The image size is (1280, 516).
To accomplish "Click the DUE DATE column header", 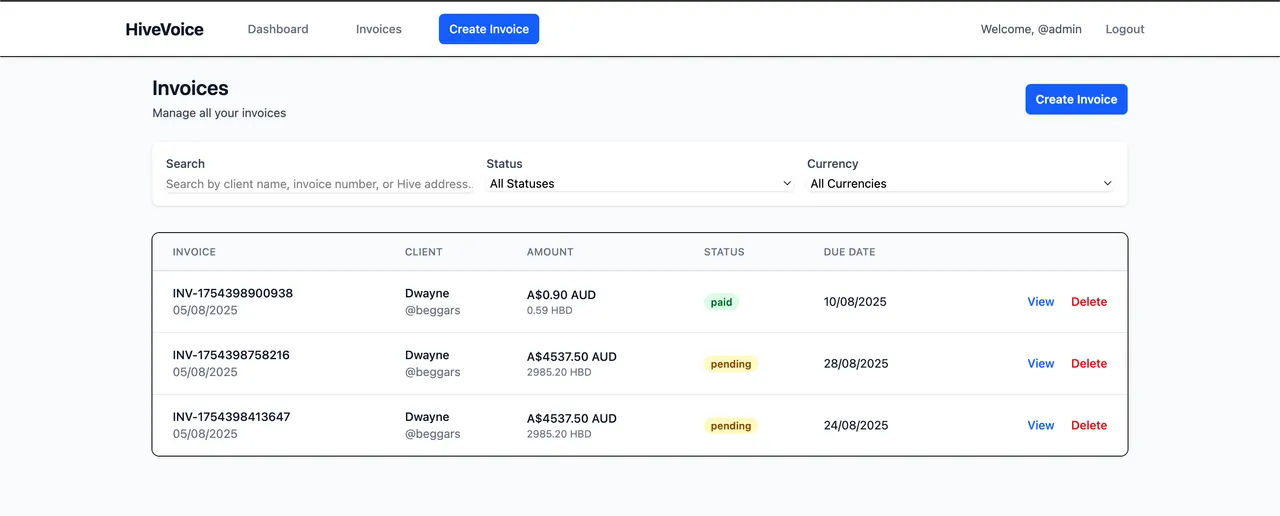I will point(849,252).
